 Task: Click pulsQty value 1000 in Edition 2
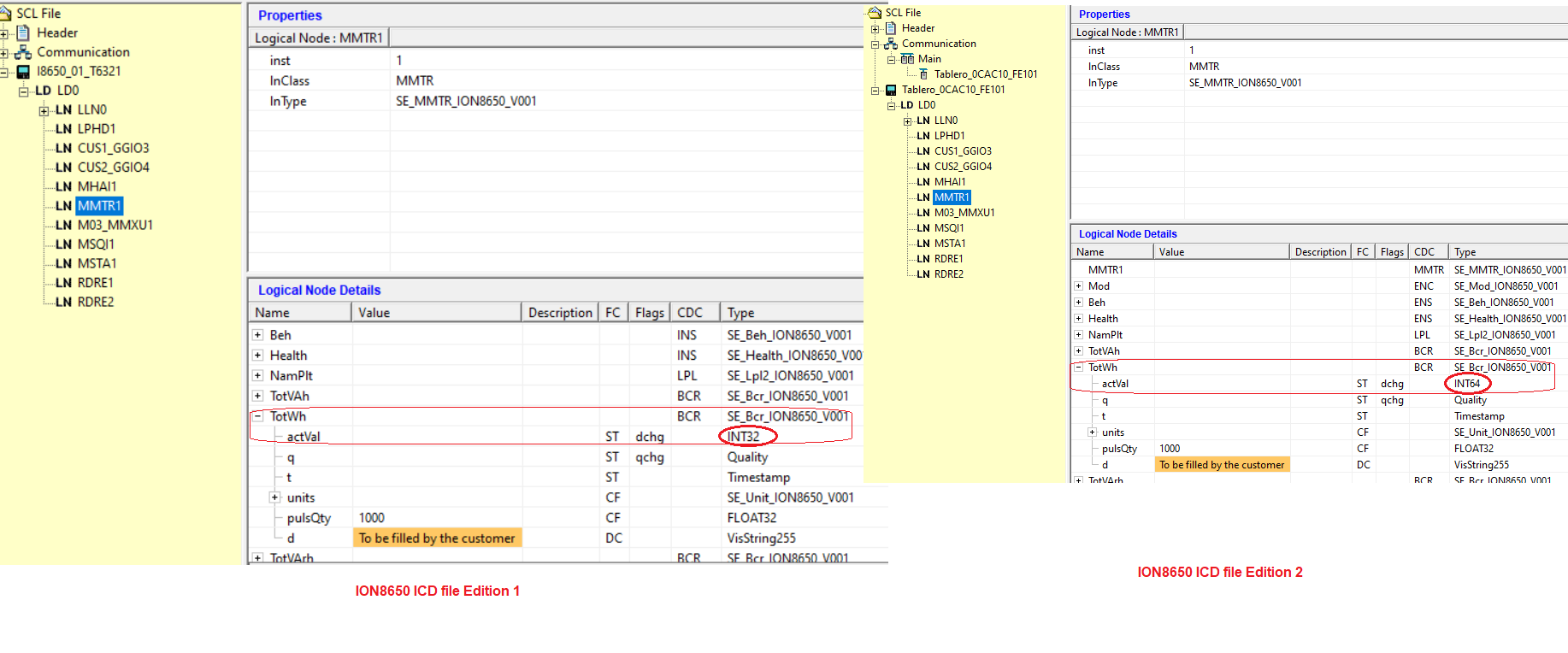click(1170, 449)
